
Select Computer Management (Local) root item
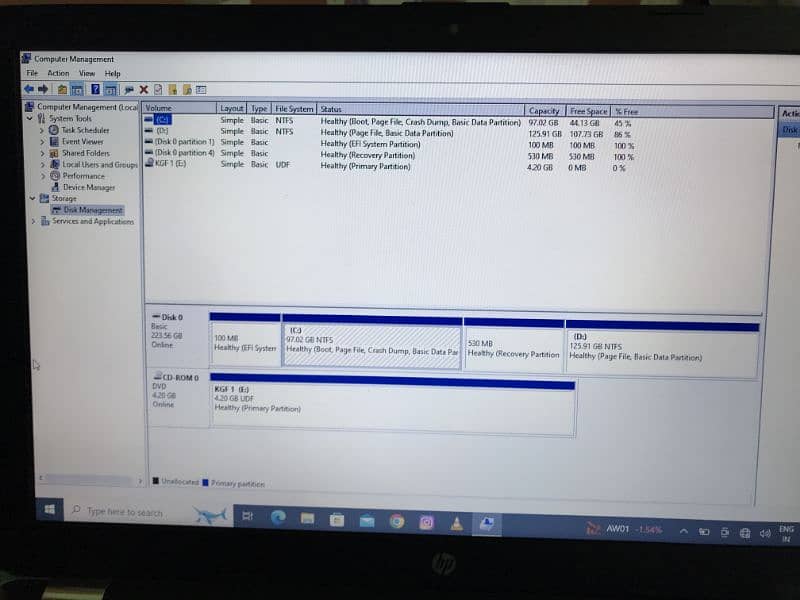pyautogui.click(x=82, y=107)
